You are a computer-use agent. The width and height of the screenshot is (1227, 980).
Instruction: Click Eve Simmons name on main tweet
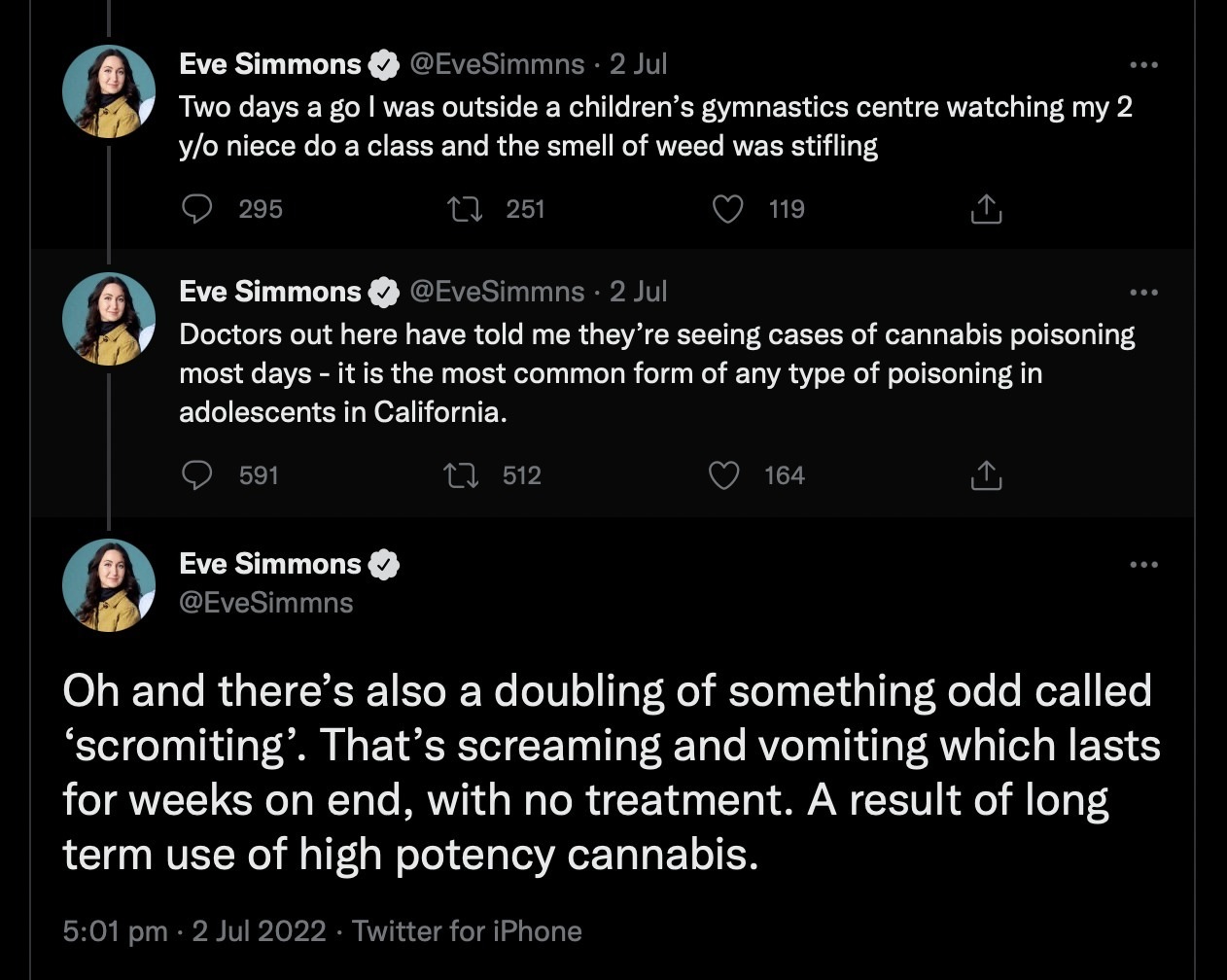tap(269, 564)
